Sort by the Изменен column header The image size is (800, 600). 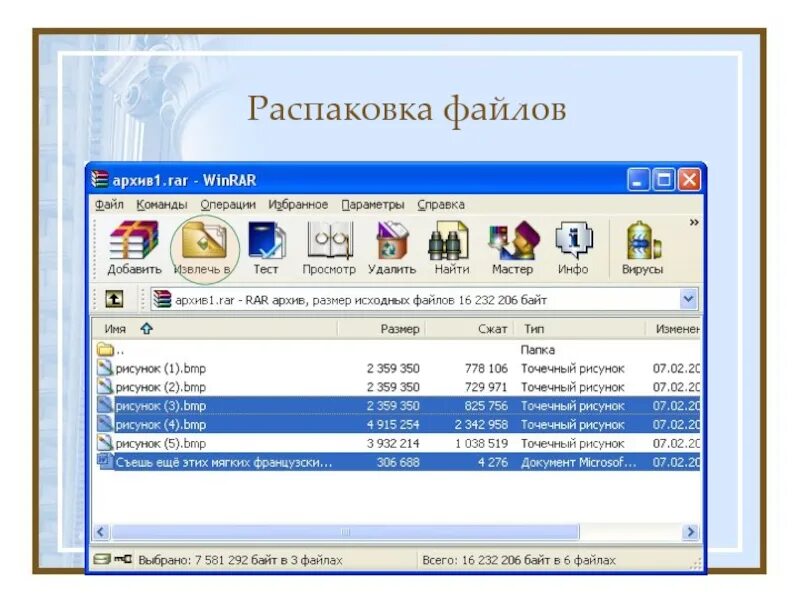[673, 329]
